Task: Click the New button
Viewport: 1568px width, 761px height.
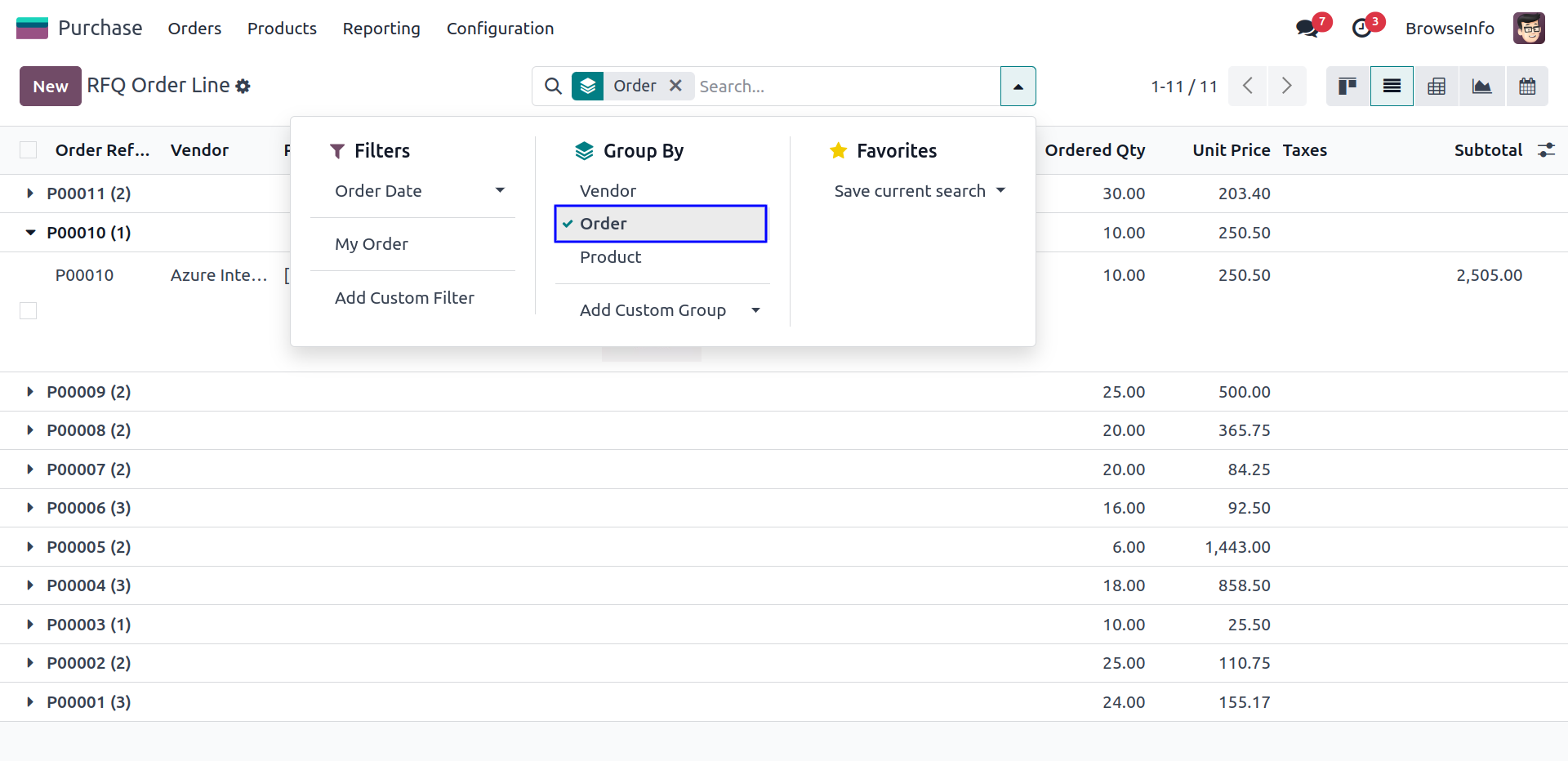Action: tap(51, 86)
